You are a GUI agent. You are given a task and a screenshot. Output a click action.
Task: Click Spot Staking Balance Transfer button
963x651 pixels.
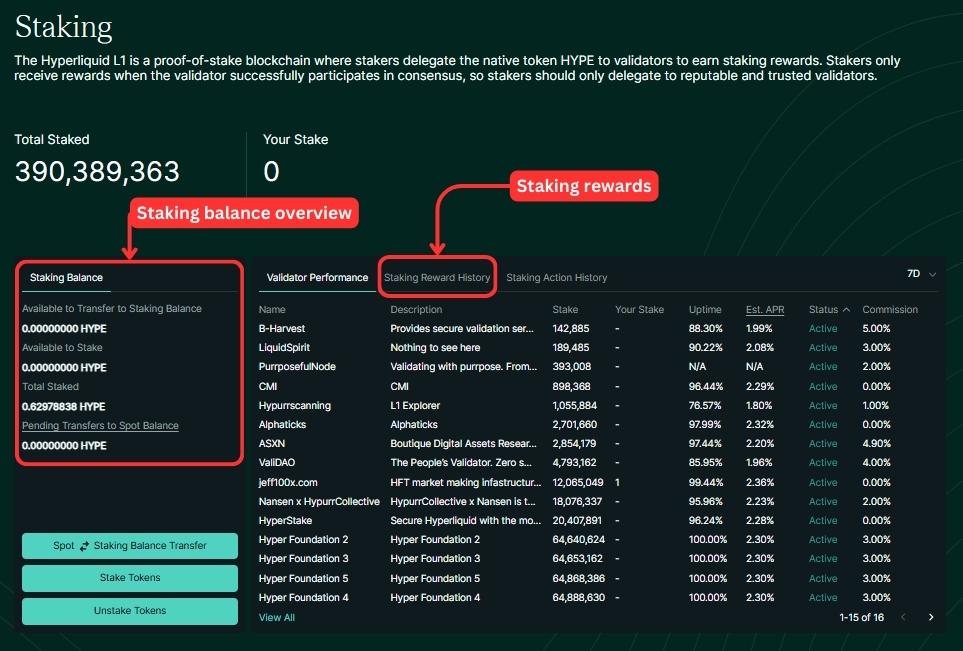coord(130,545)
